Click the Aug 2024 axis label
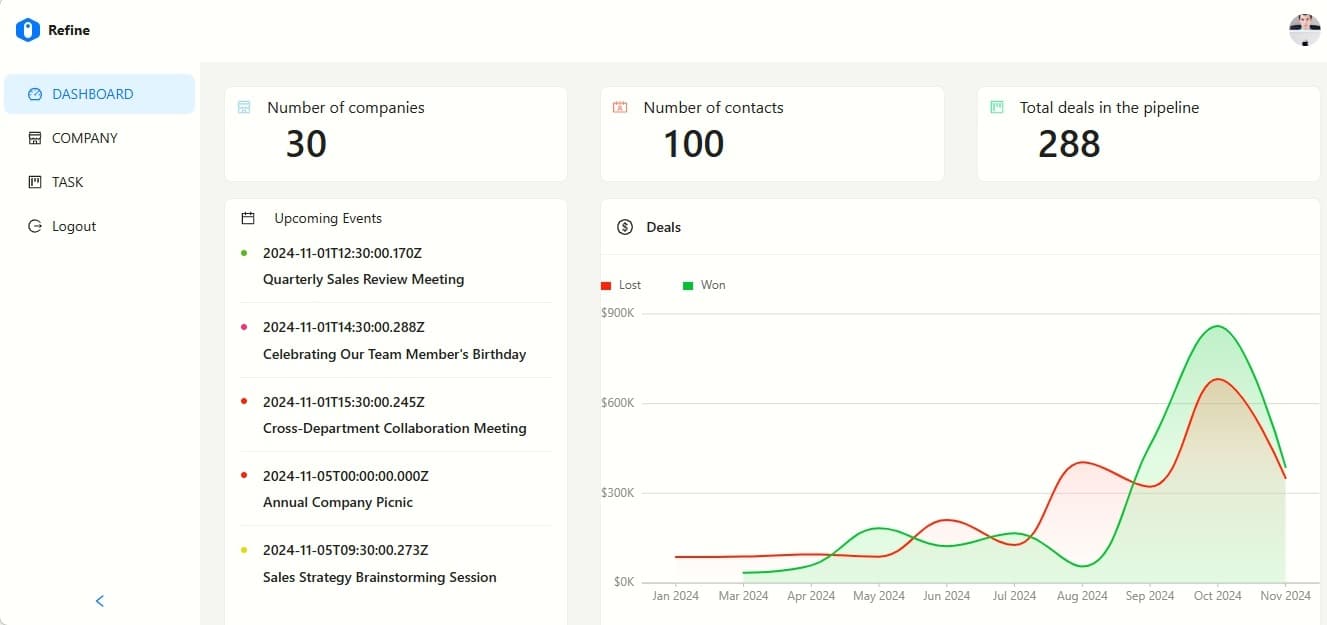1327x625 pixels. (x=1082, y=596)
